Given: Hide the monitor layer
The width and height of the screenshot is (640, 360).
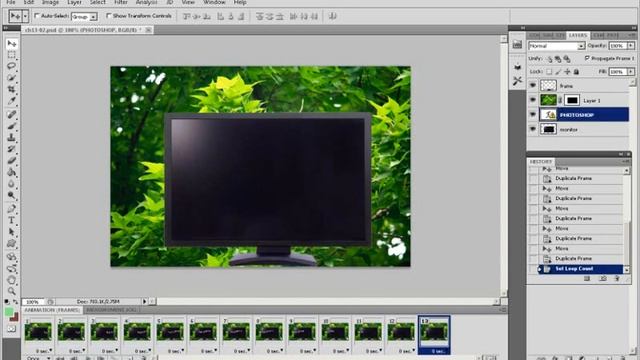Looking at the screenshot, I should click(x=533, y=129).
